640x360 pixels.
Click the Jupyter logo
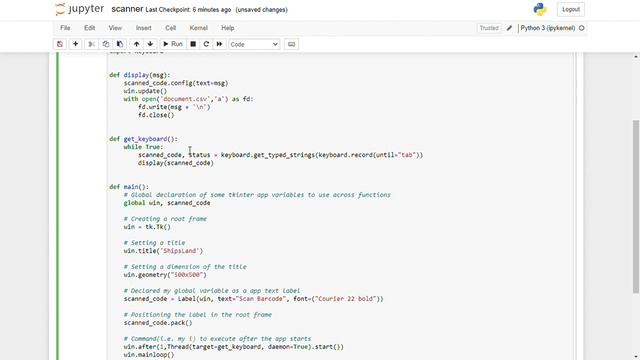pyautogui.click(x=80, y=9)
